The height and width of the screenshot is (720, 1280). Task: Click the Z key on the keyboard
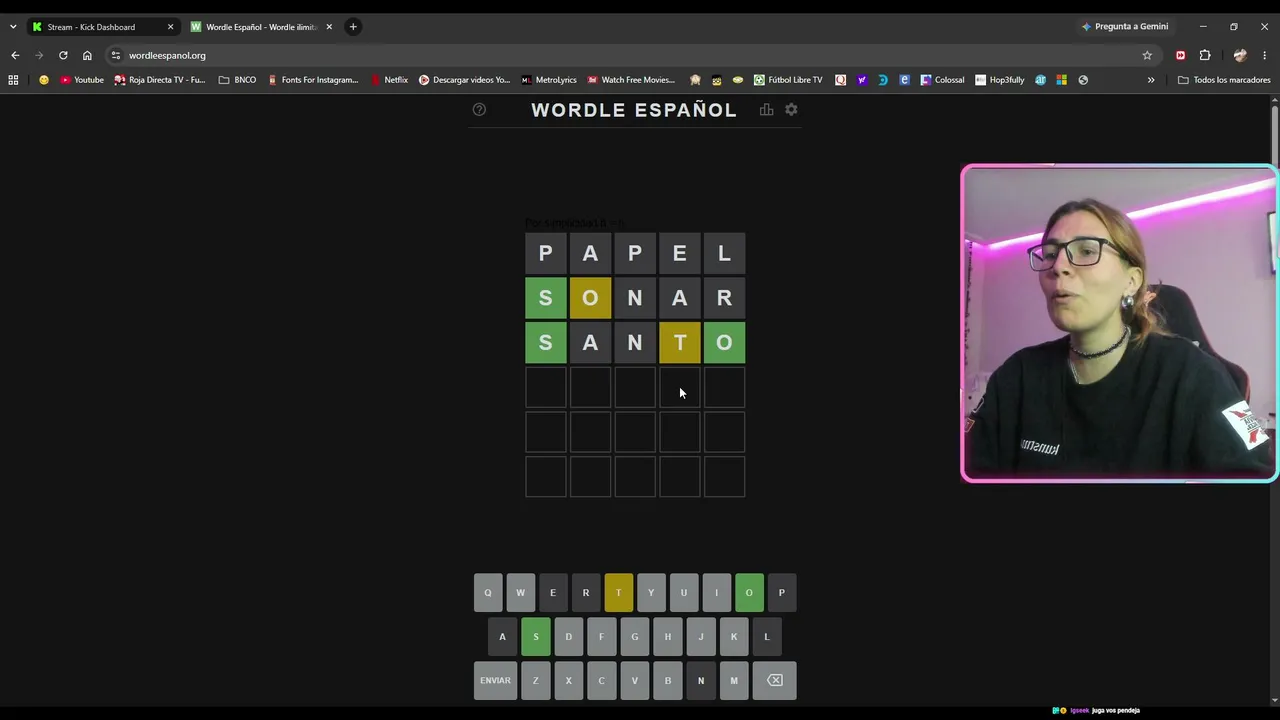coord(535,680)
